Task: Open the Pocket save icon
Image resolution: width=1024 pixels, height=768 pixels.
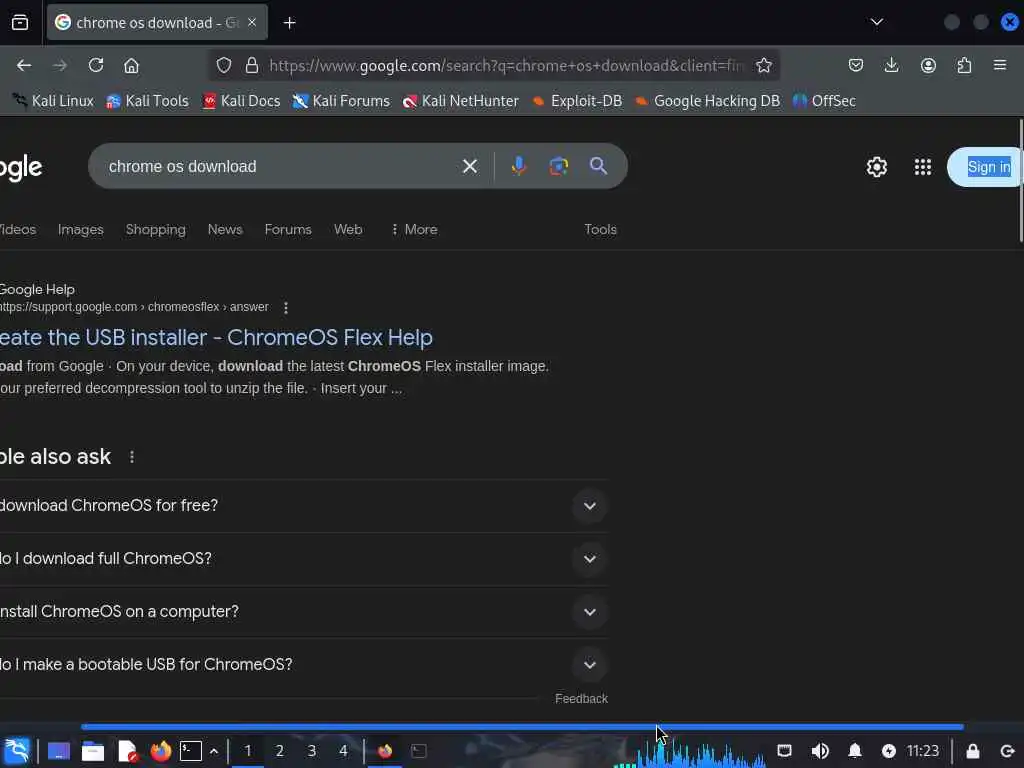Action: pyautogui.click(x=856, y=65)
